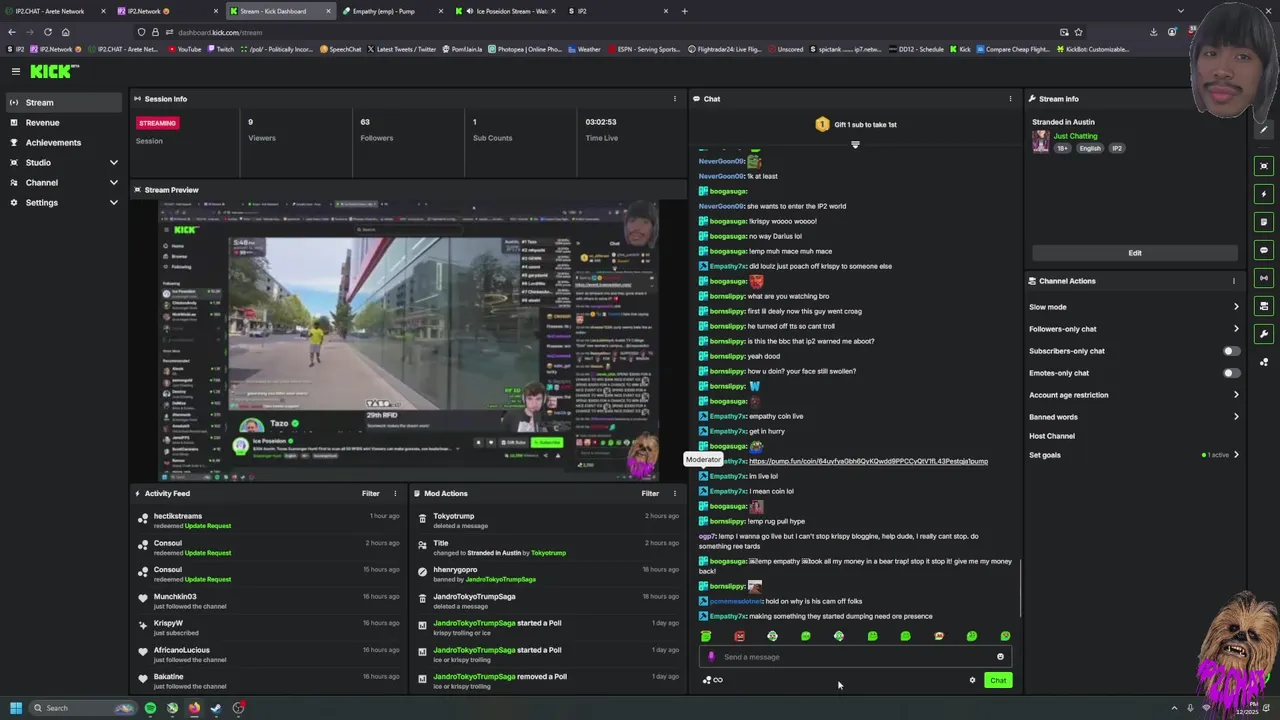Insert the red angry face emote

[x=739, y=636]
